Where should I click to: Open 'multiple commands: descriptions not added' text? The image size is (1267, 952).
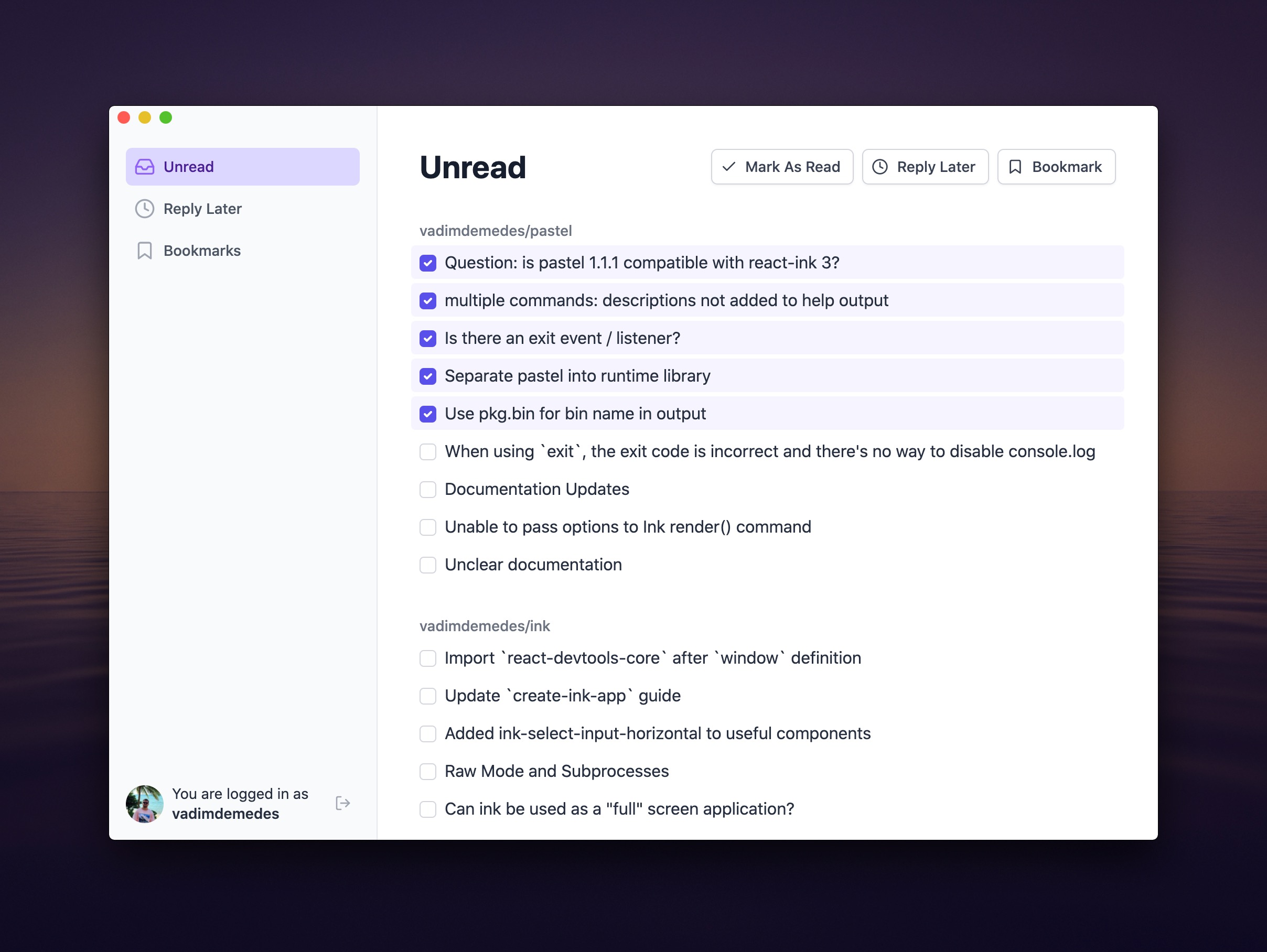[x=667, y=300]
